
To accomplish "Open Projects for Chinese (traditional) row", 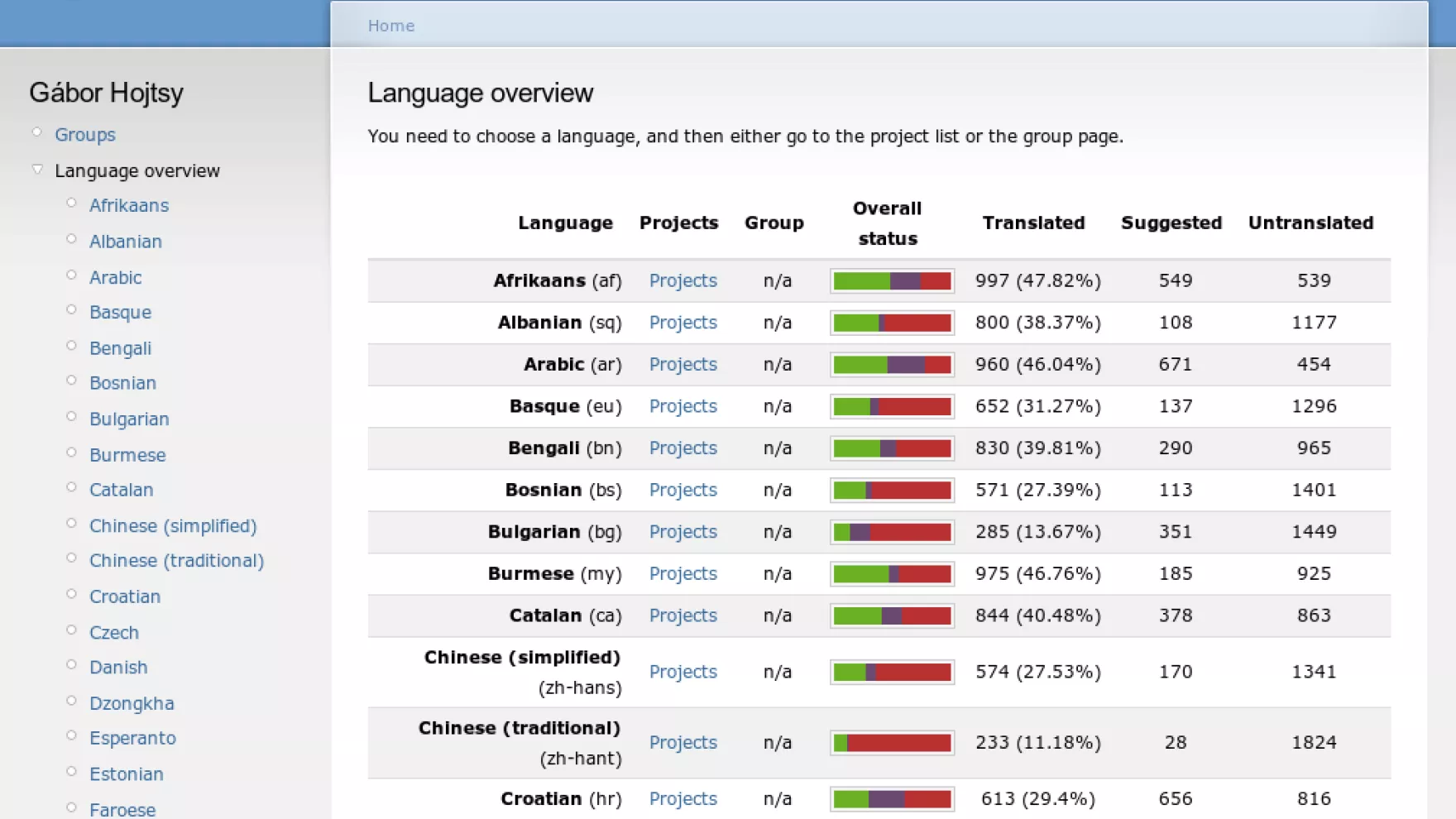I will pos(683,743).
